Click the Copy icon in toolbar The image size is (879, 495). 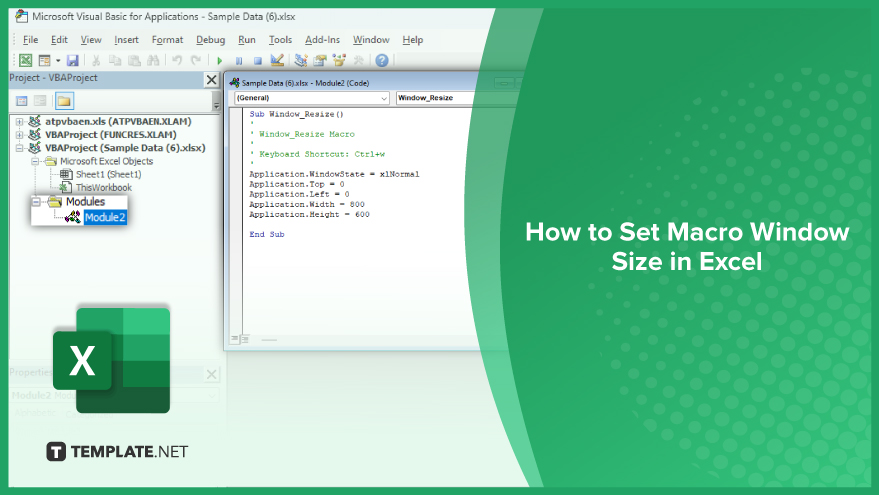pos(115,61)
